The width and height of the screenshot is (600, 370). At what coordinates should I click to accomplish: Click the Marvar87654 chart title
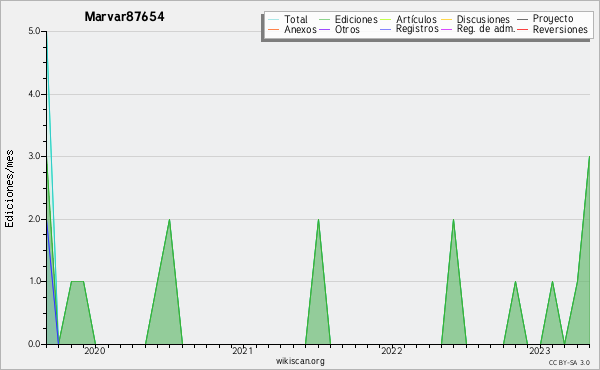(124, 16)
